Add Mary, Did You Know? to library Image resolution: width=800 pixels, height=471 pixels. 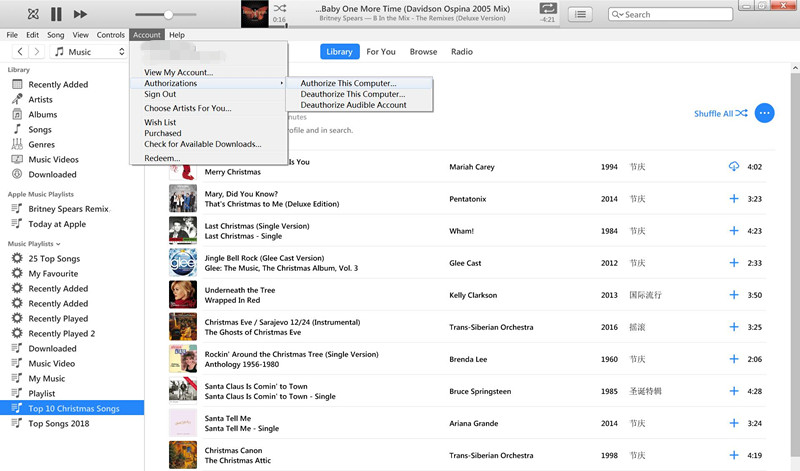tap(734, 199)
